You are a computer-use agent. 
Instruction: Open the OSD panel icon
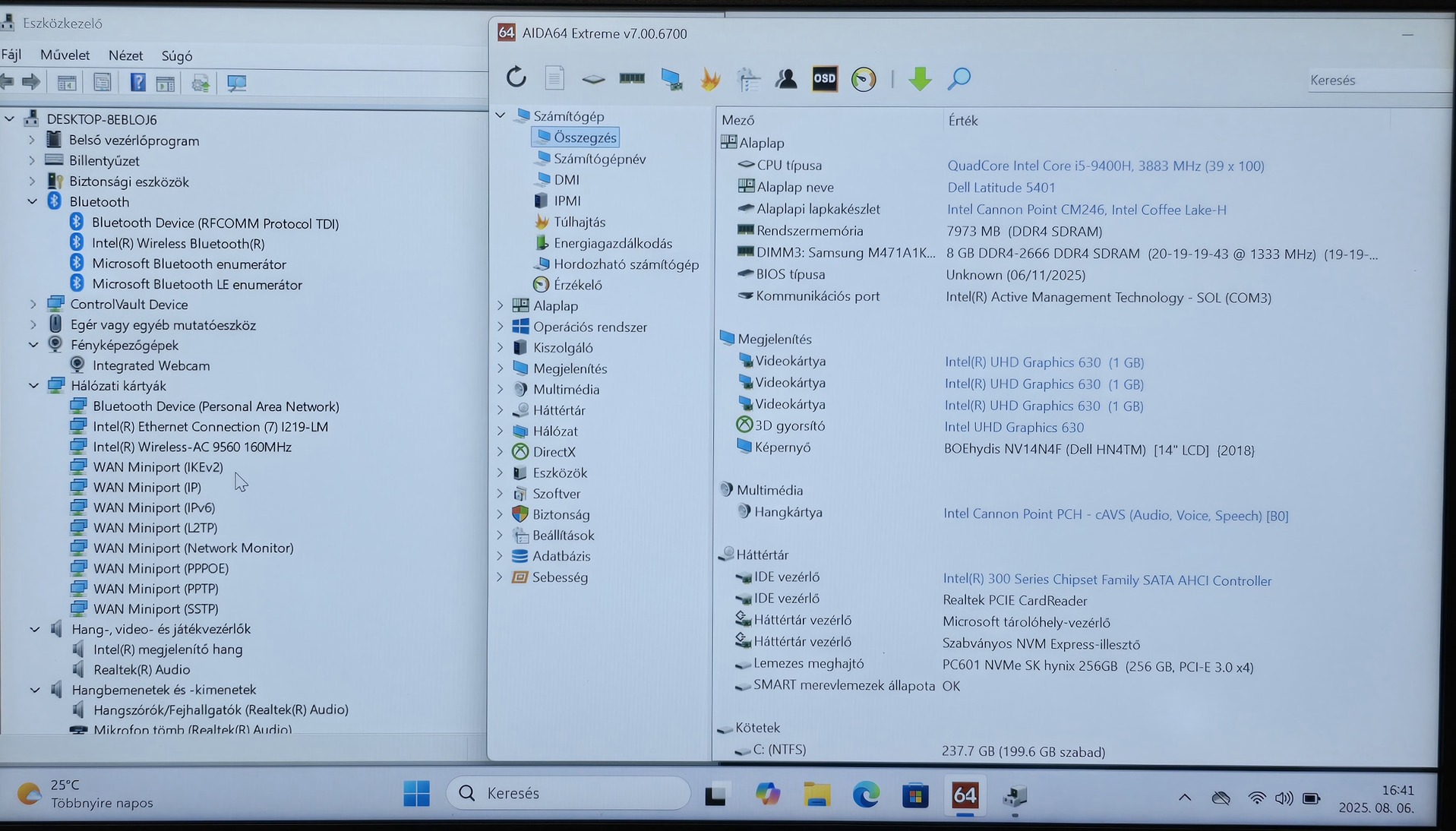[825, 78]
